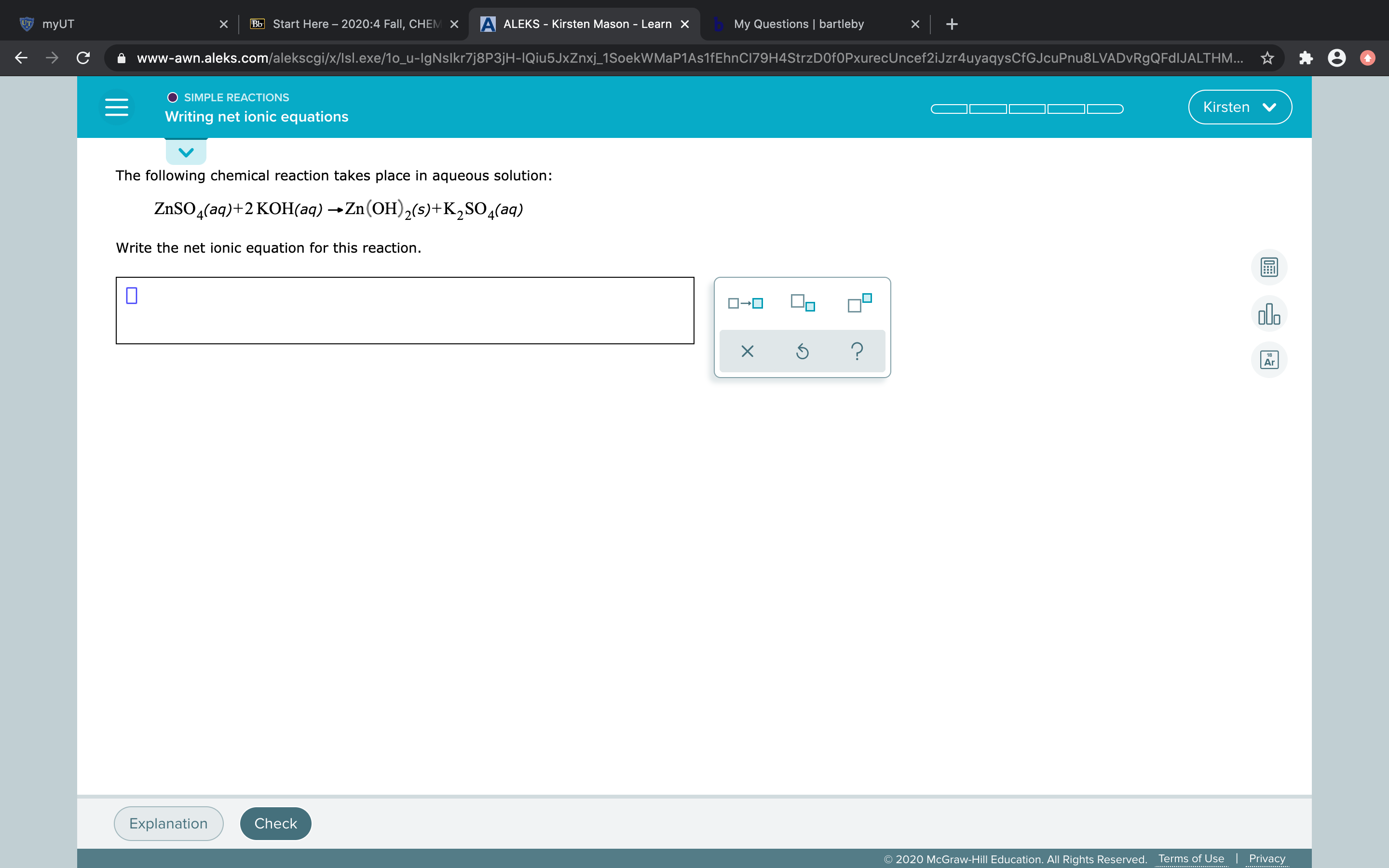This screenshot has height=868, width=1389.
Task: Insert a reaction arrow symbol
Action: click(745, 303)
